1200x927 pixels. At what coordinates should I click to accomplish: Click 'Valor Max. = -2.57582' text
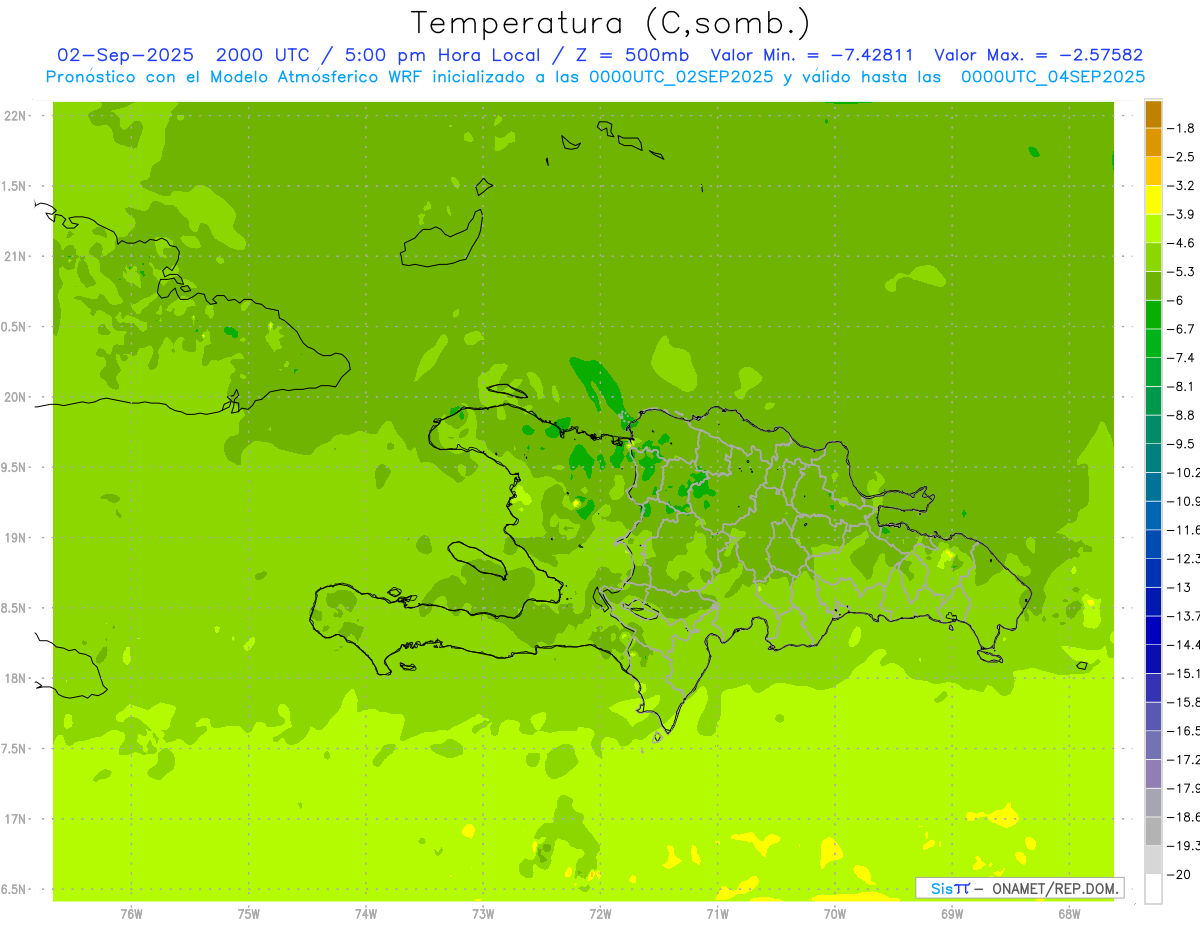coord(1038,55)
